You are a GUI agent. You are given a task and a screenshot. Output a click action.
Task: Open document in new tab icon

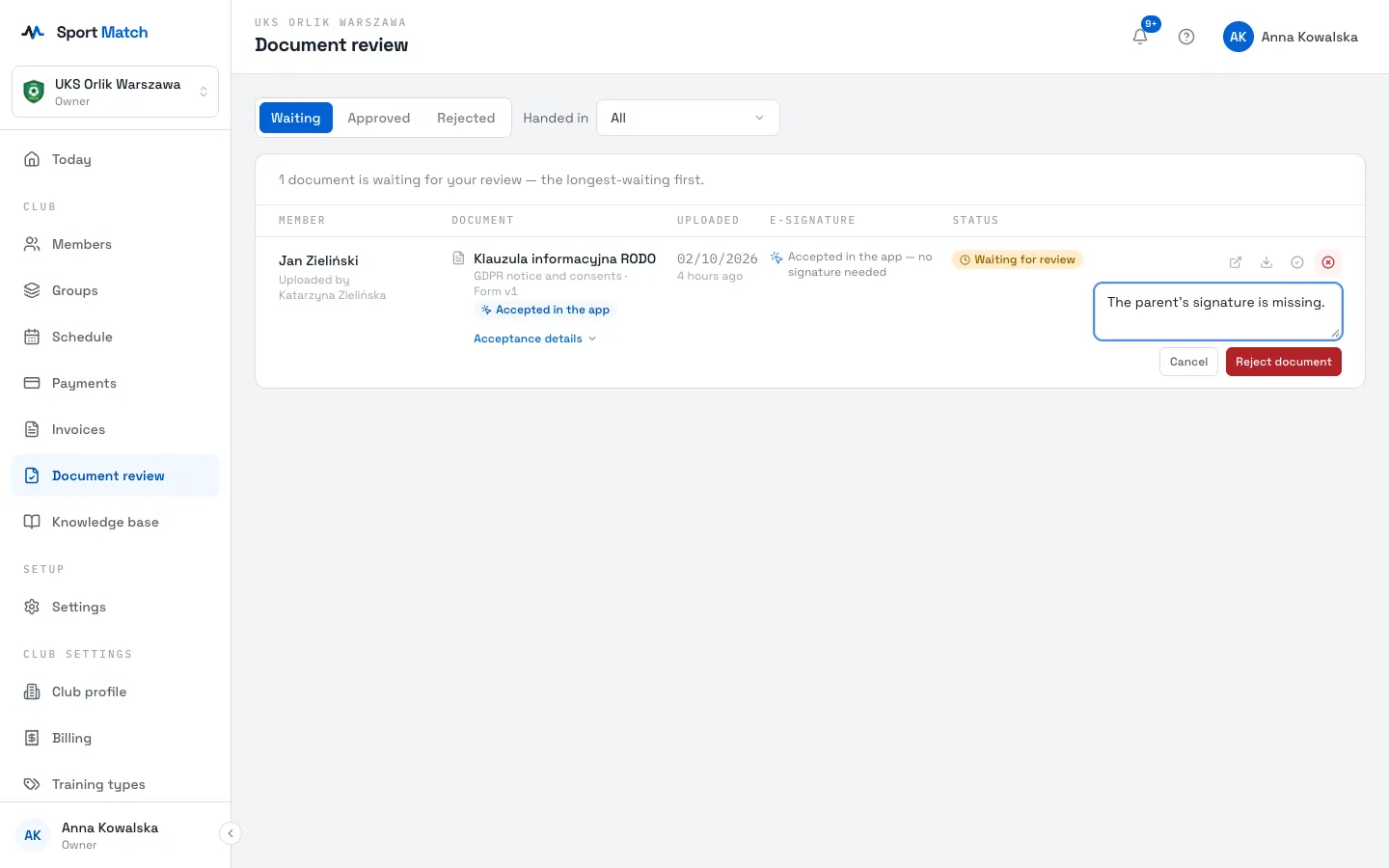1236,262
